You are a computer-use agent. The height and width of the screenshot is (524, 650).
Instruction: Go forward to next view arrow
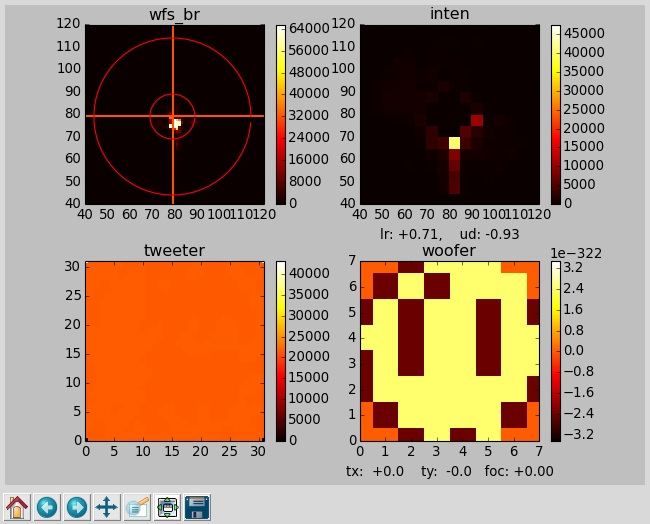tap(77, 507)
